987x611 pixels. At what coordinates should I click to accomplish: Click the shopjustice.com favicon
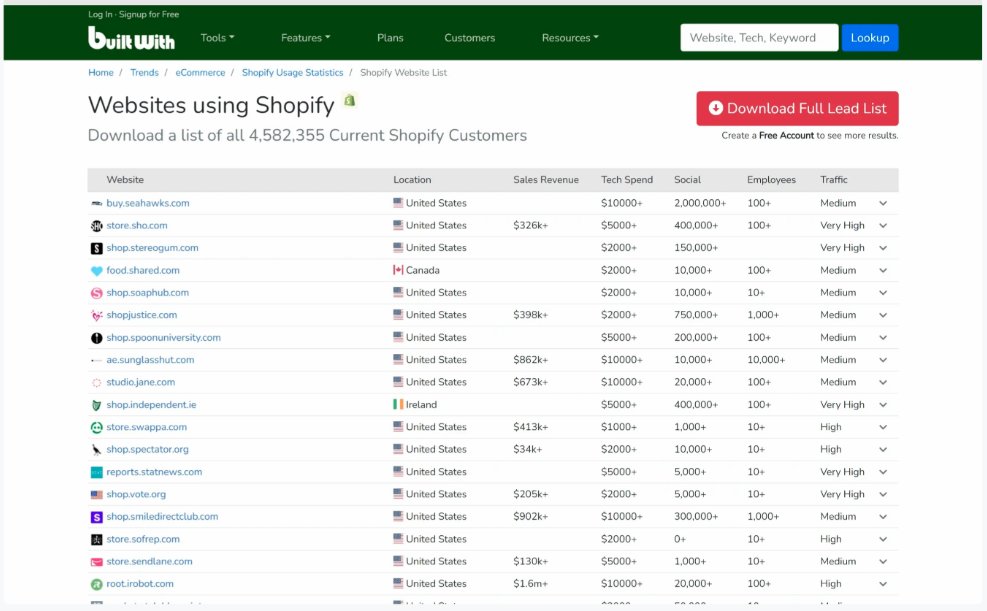tap(96, 315)
